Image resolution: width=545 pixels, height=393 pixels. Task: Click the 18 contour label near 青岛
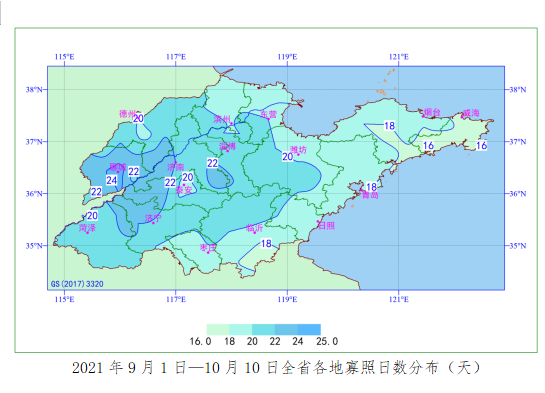pos(372,187)
